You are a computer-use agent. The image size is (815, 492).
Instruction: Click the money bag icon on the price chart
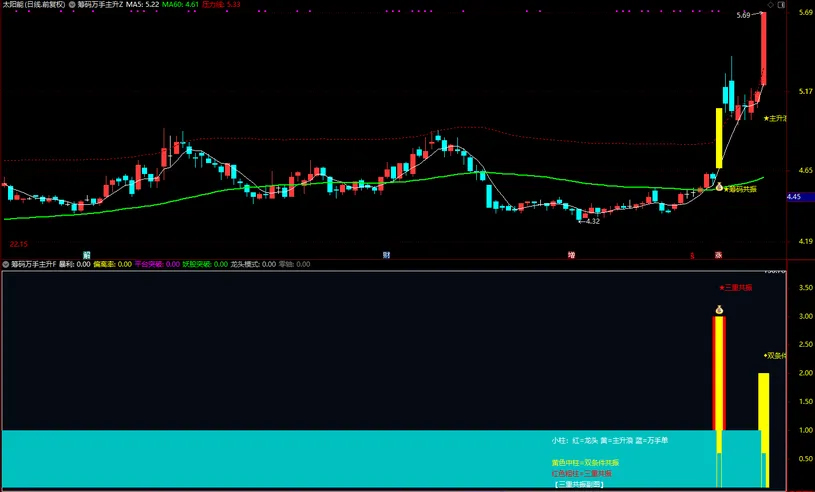tap(719, 187)
